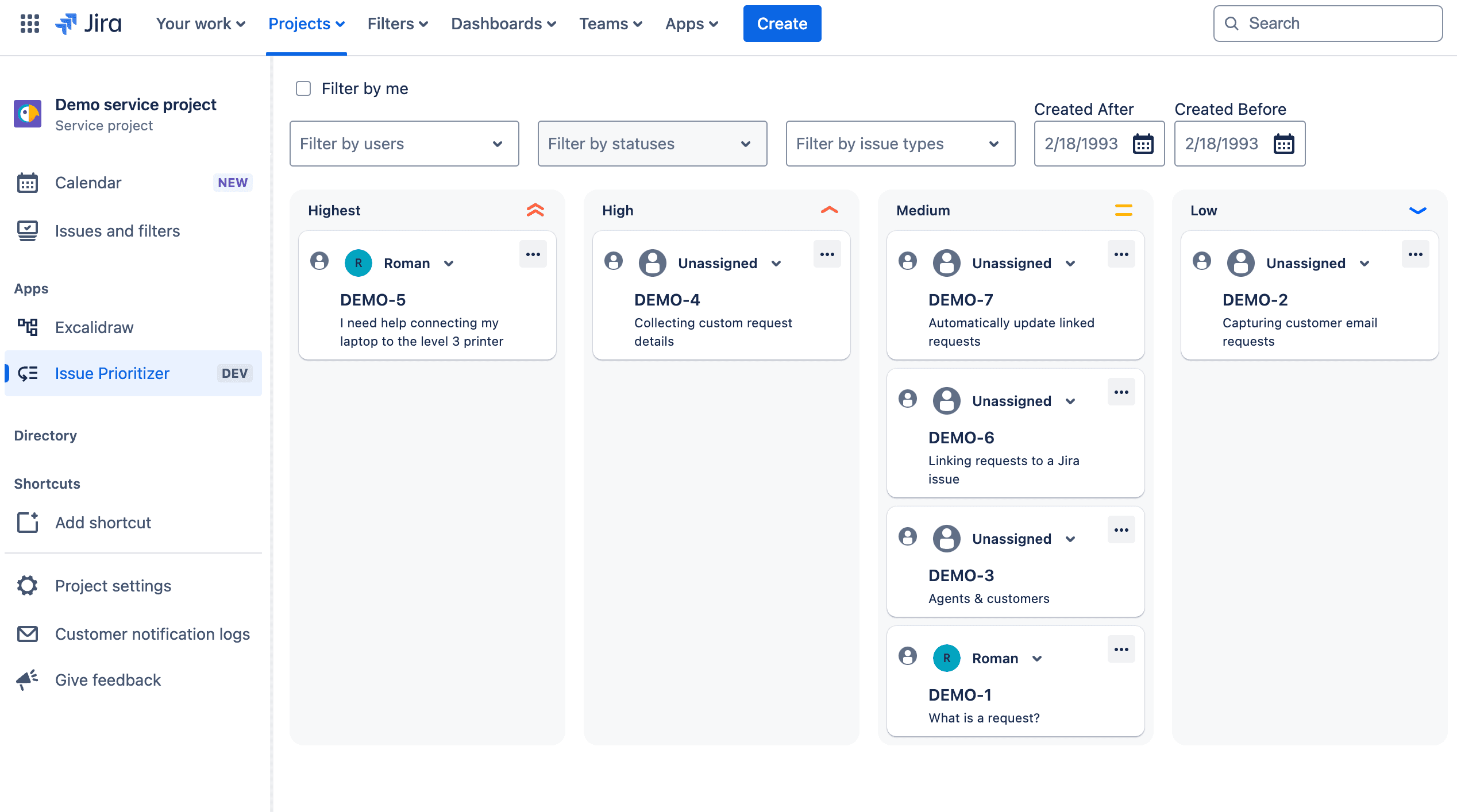Open the Apps menu
This screenshot has width=1457, height=812.
[x=692, y=24]
